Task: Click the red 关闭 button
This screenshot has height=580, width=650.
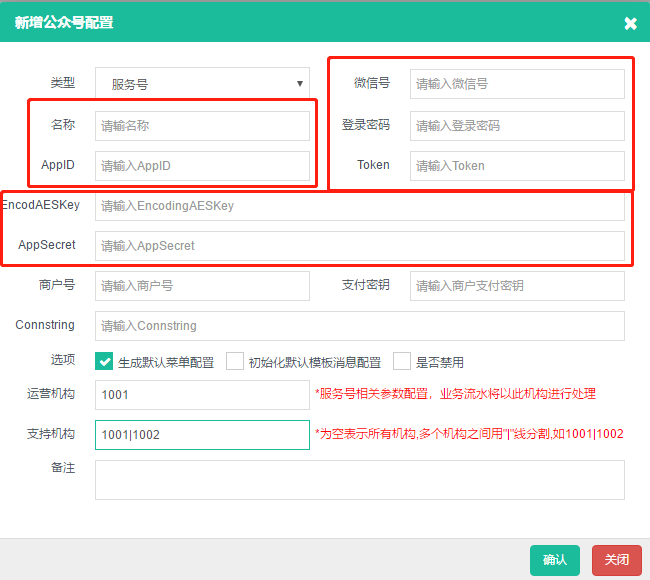Action: (x=617, y=560)
